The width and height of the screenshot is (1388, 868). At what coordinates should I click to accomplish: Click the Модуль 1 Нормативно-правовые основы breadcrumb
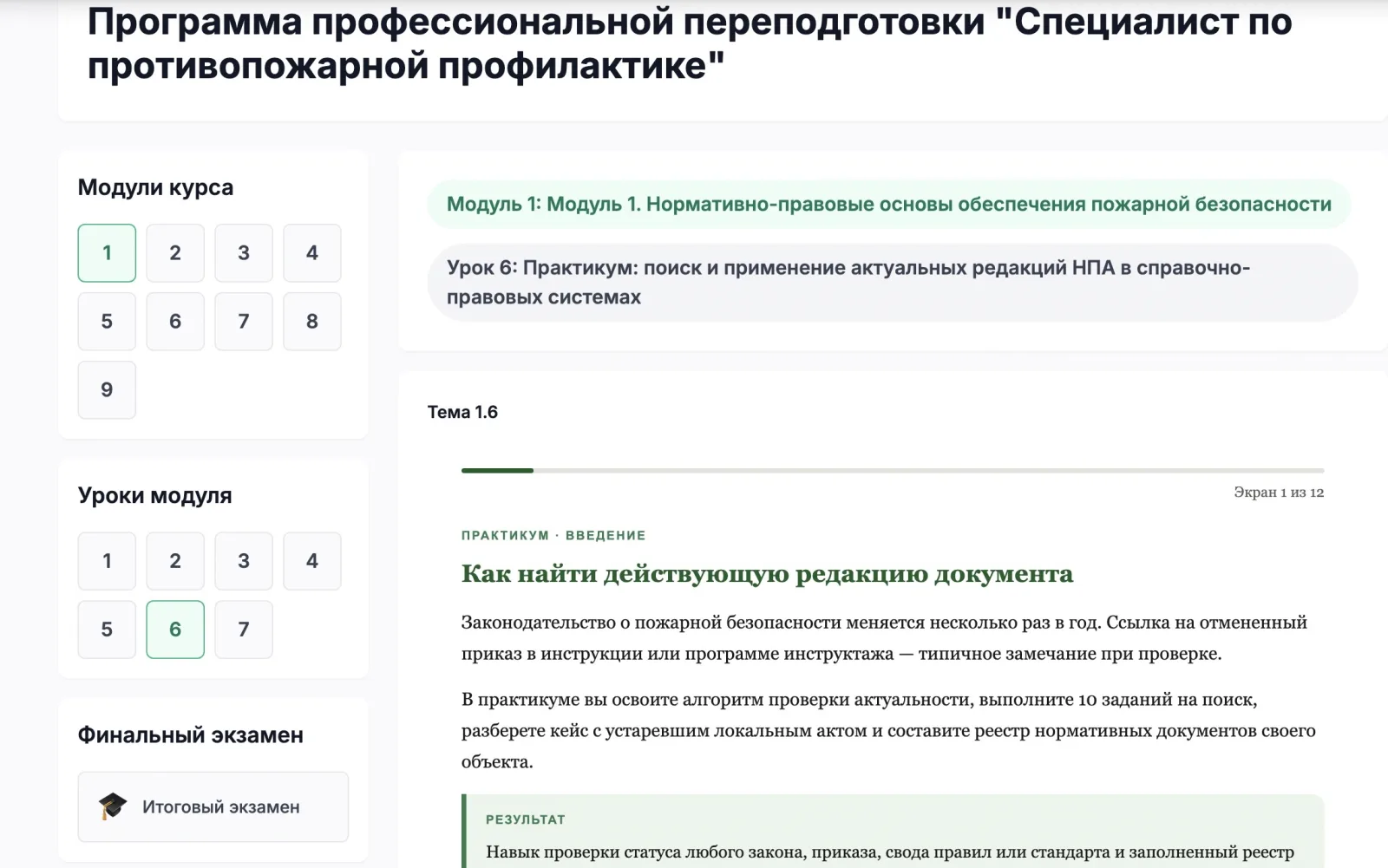[x=889, y=205]
